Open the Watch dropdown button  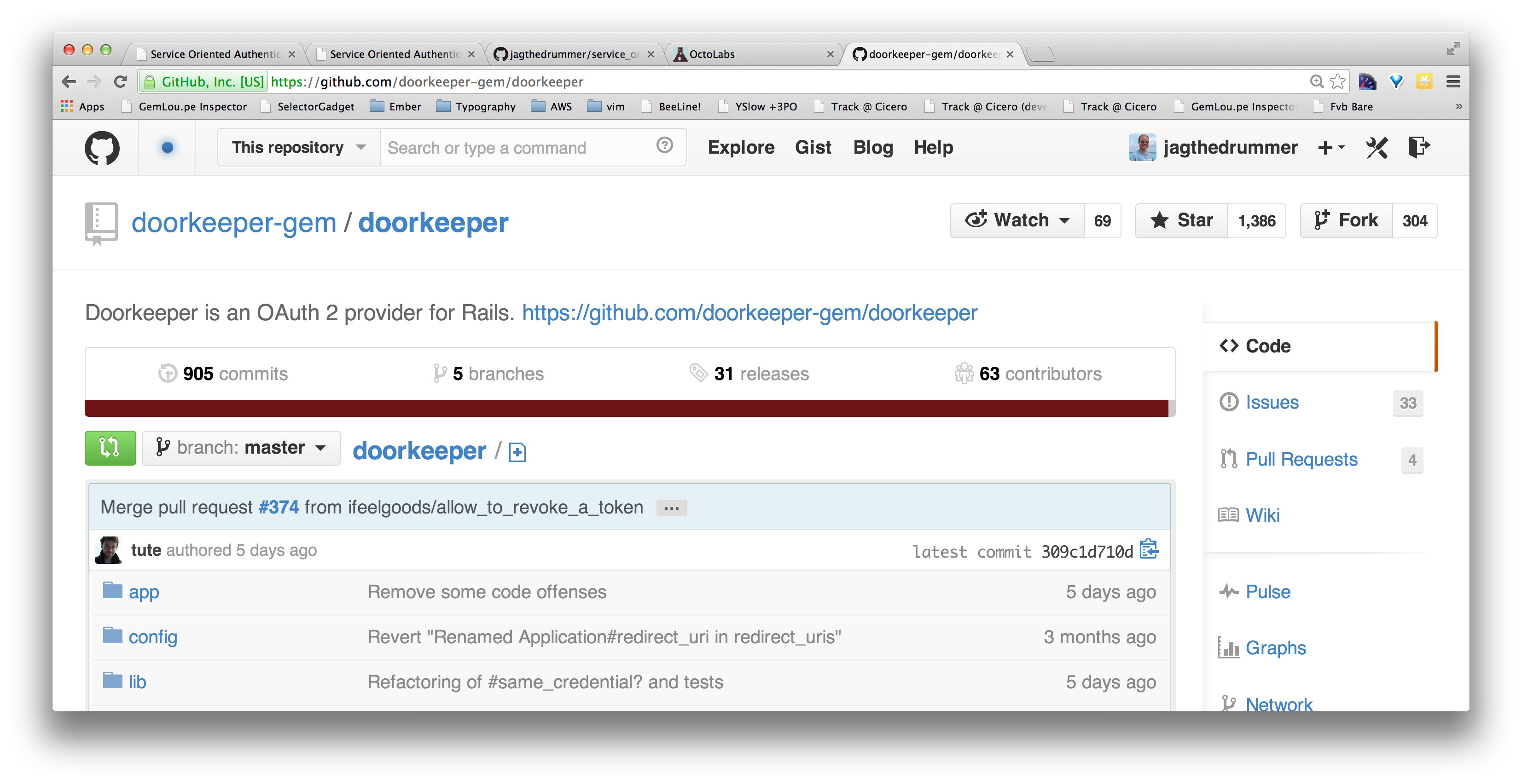click(1017, 220)
